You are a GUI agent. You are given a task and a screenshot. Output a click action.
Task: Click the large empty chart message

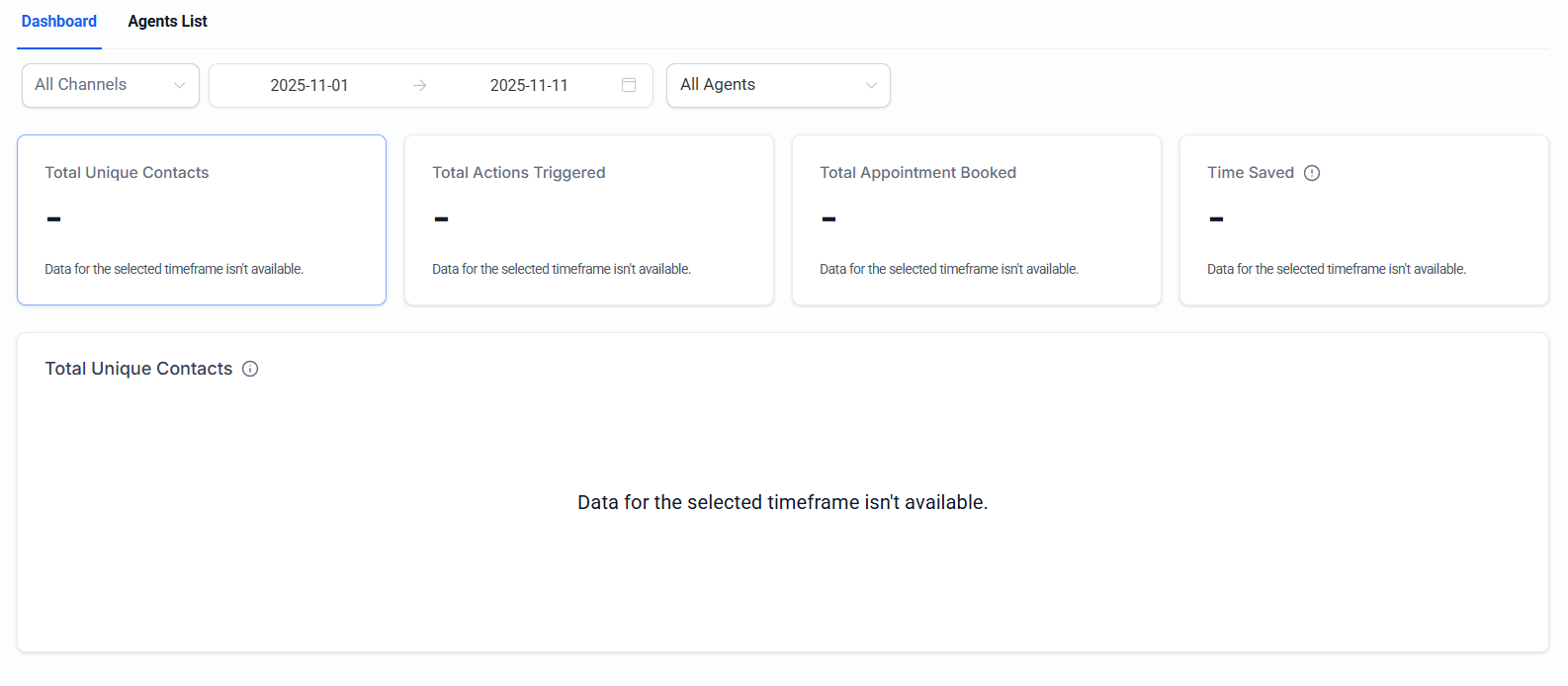point(782,502)
